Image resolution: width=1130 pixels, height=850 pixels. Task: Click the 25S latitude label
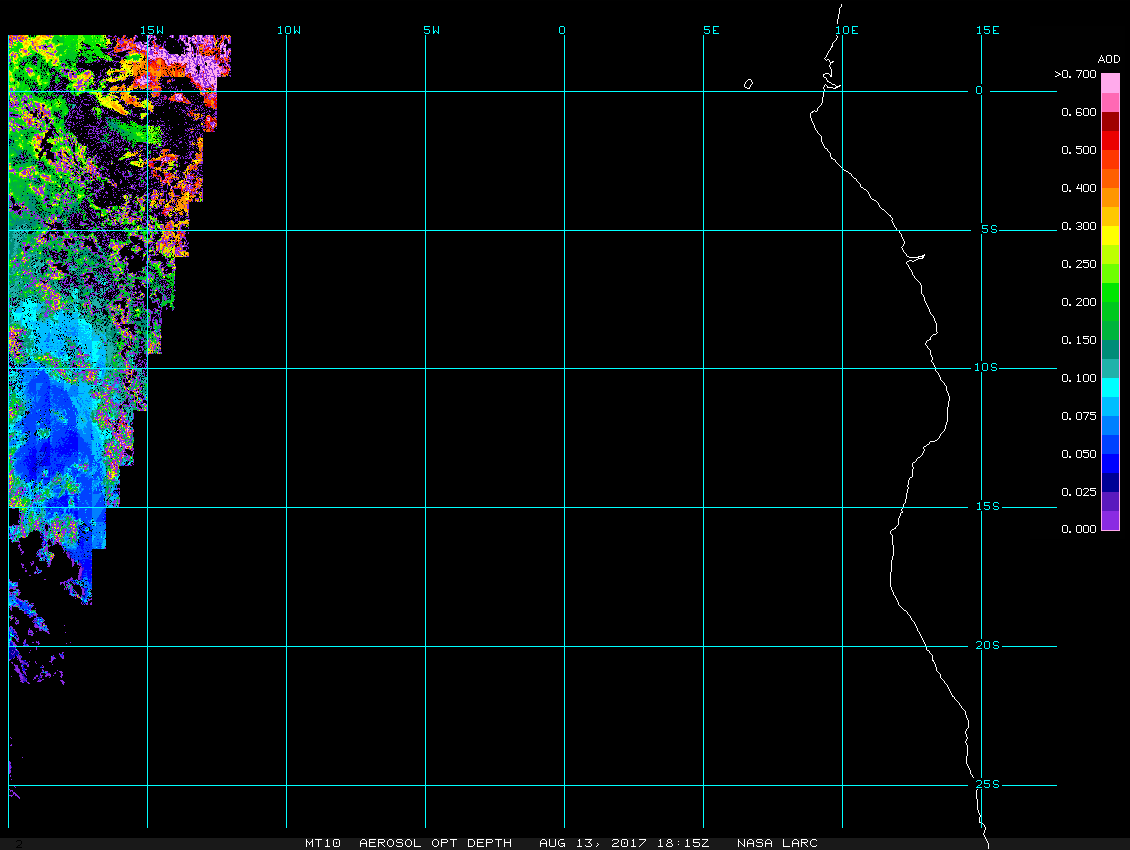pos(987,784)
